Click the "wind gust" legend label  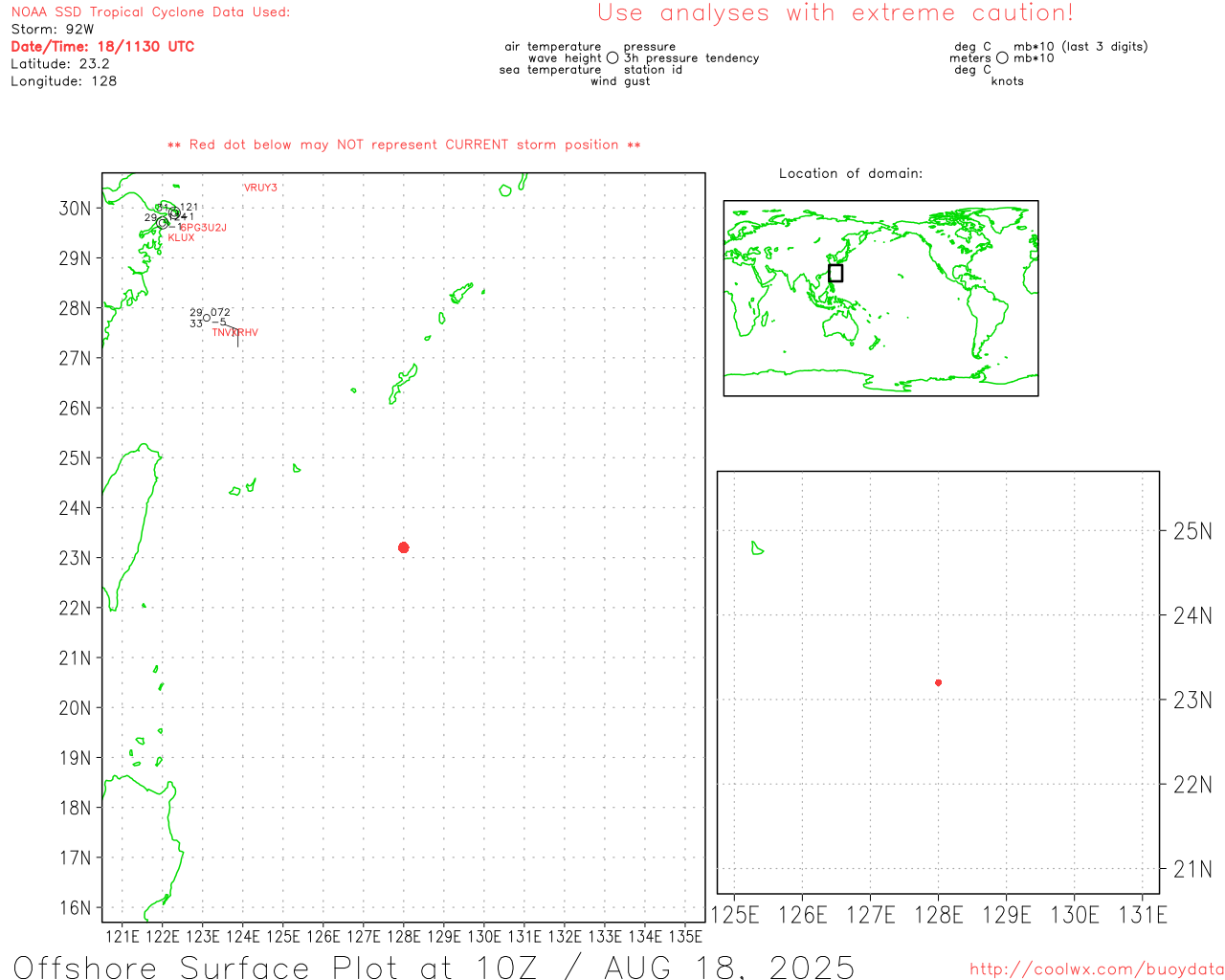620,81
